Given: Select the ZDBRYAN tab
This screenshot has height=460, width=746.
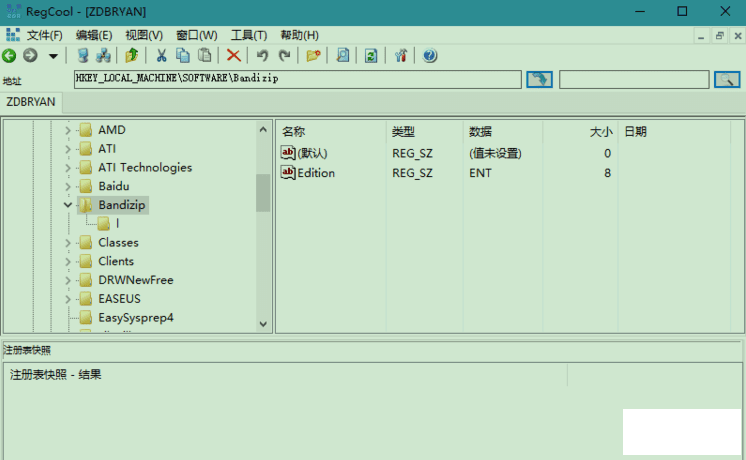Looking at the screenshot, I should 31,102.
